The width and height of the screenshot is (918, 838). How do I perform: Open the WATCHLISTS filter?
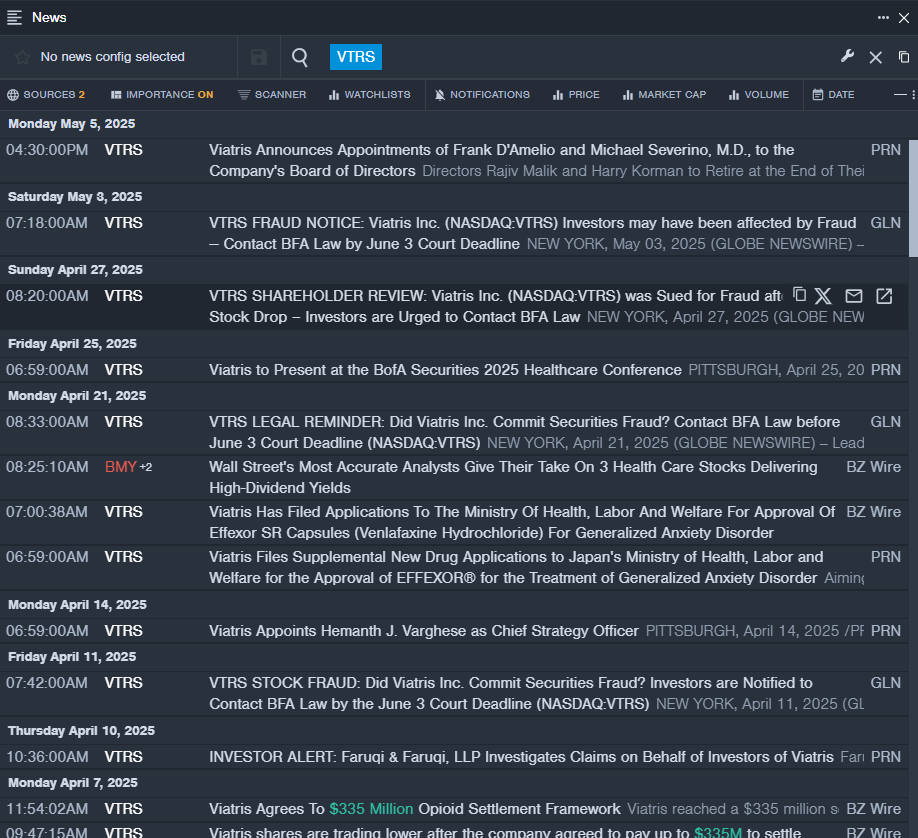(369, 95)
